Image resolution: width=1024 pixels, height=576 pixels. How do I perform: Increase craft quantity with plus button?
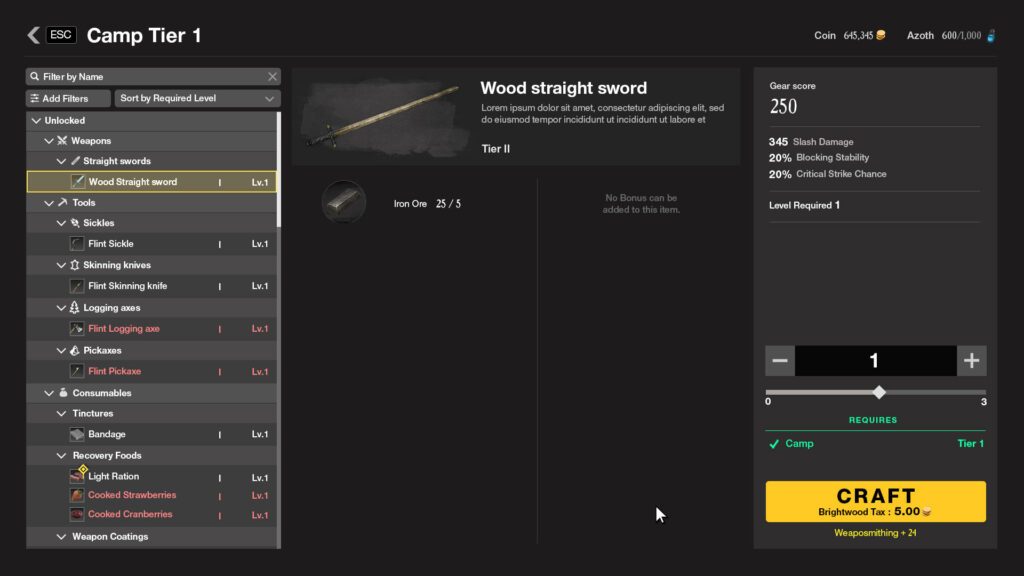[x=971, y=361]
